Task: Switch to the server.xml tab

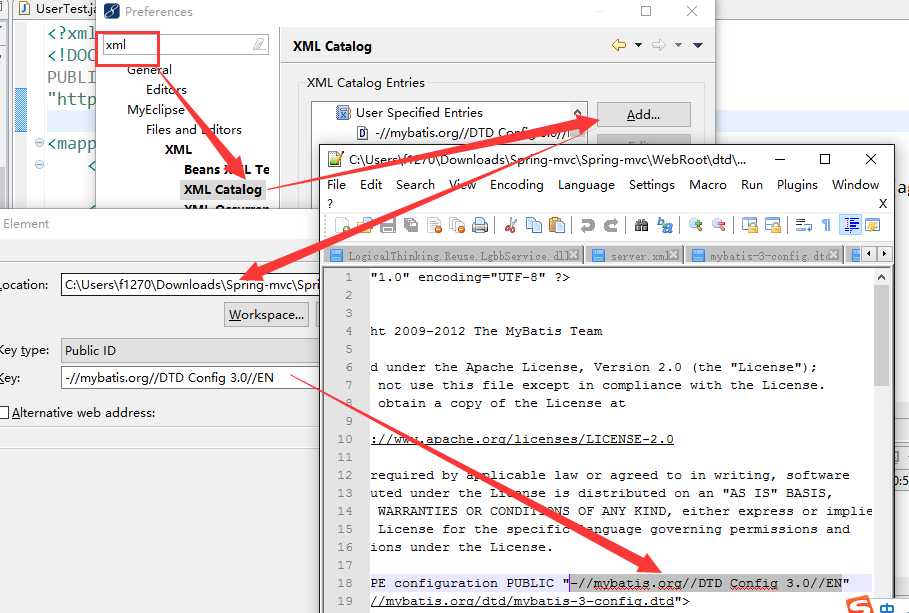Action: tap(633, 255)
